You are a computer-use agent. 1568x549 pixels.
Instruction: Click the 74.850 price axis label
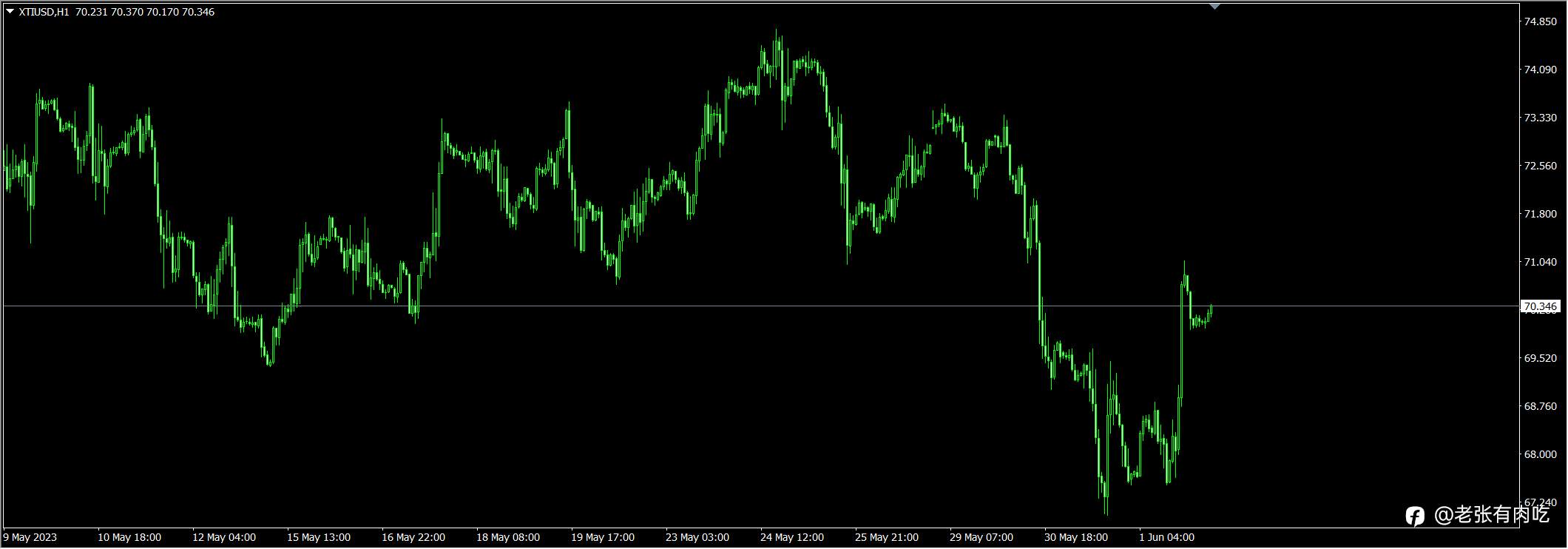[1540, 21]
